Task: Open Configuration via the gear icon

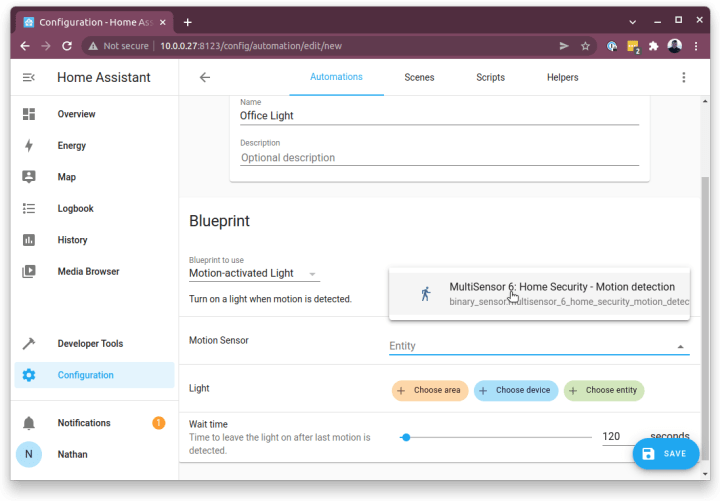Action: coord(28,375)
